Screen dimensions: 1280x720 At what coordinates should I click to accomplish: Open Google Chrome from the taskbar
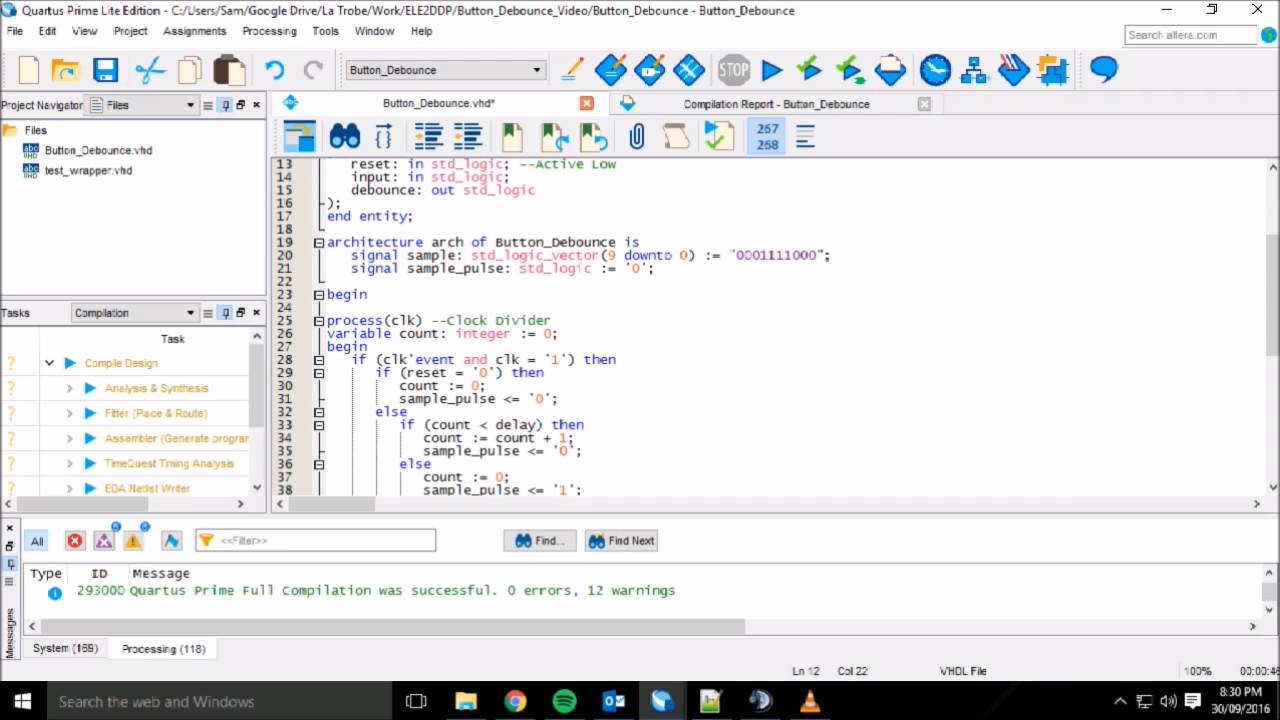click(515, 701)
